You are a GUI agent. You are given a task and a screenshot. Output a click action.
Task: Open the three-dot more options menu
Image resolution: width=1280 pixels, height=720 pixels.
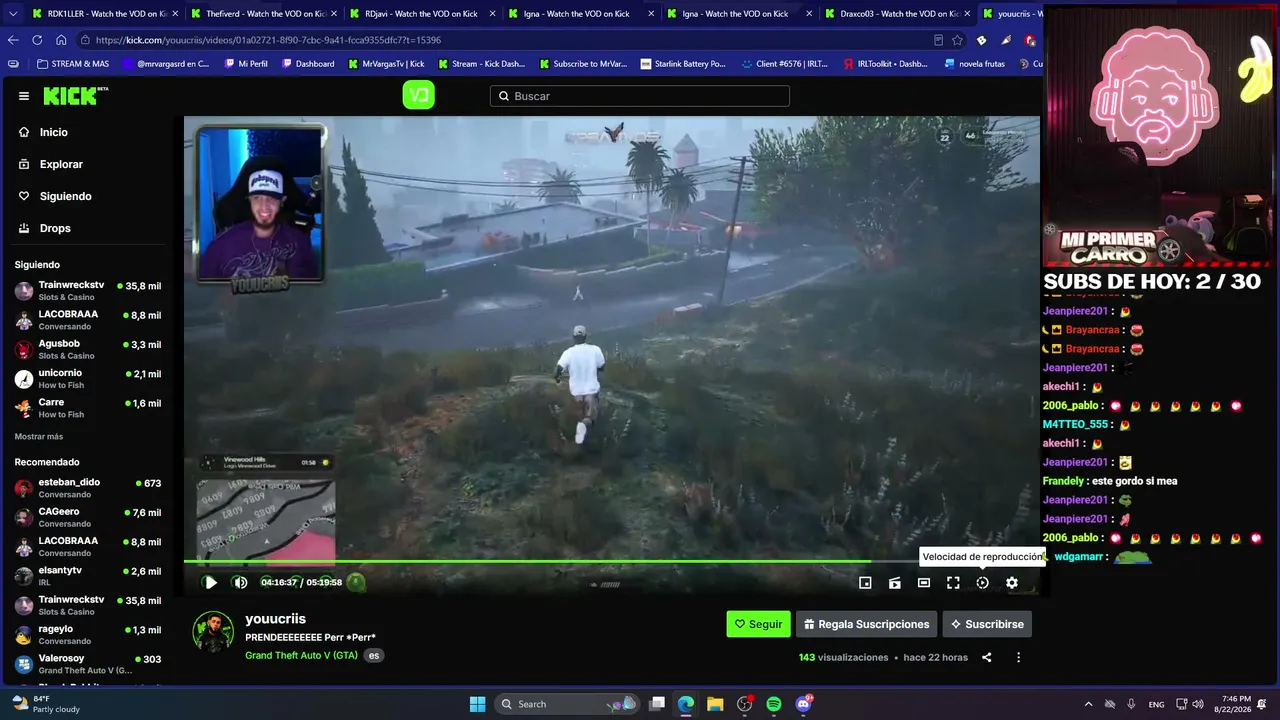(1018, 658)
